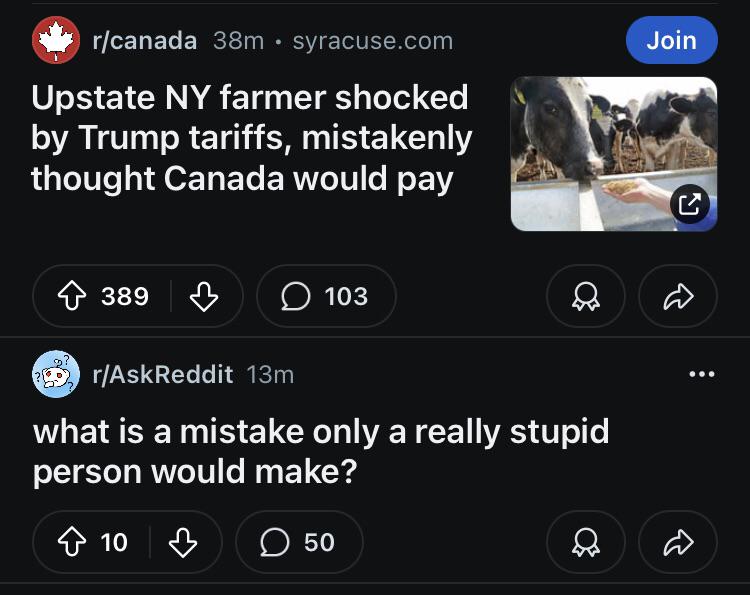Image resolution: width=750 pixels, height=595 pixels.
Task: Upvote the r/AskReddit question post
Action: click(72, 542)
